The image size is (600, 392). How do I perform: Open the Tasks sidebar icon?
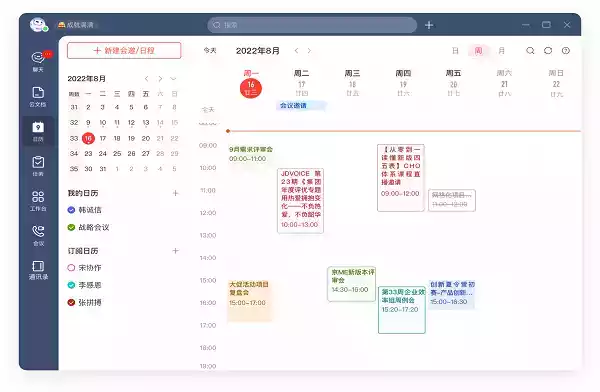coord(38,166)
